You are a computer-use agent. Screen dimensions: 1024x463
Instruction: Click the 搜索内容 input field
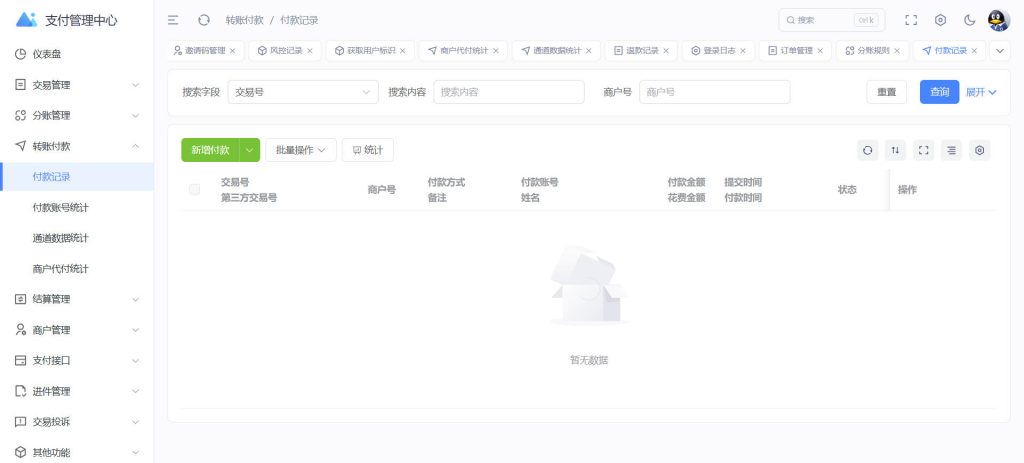[x=509, y=92]
